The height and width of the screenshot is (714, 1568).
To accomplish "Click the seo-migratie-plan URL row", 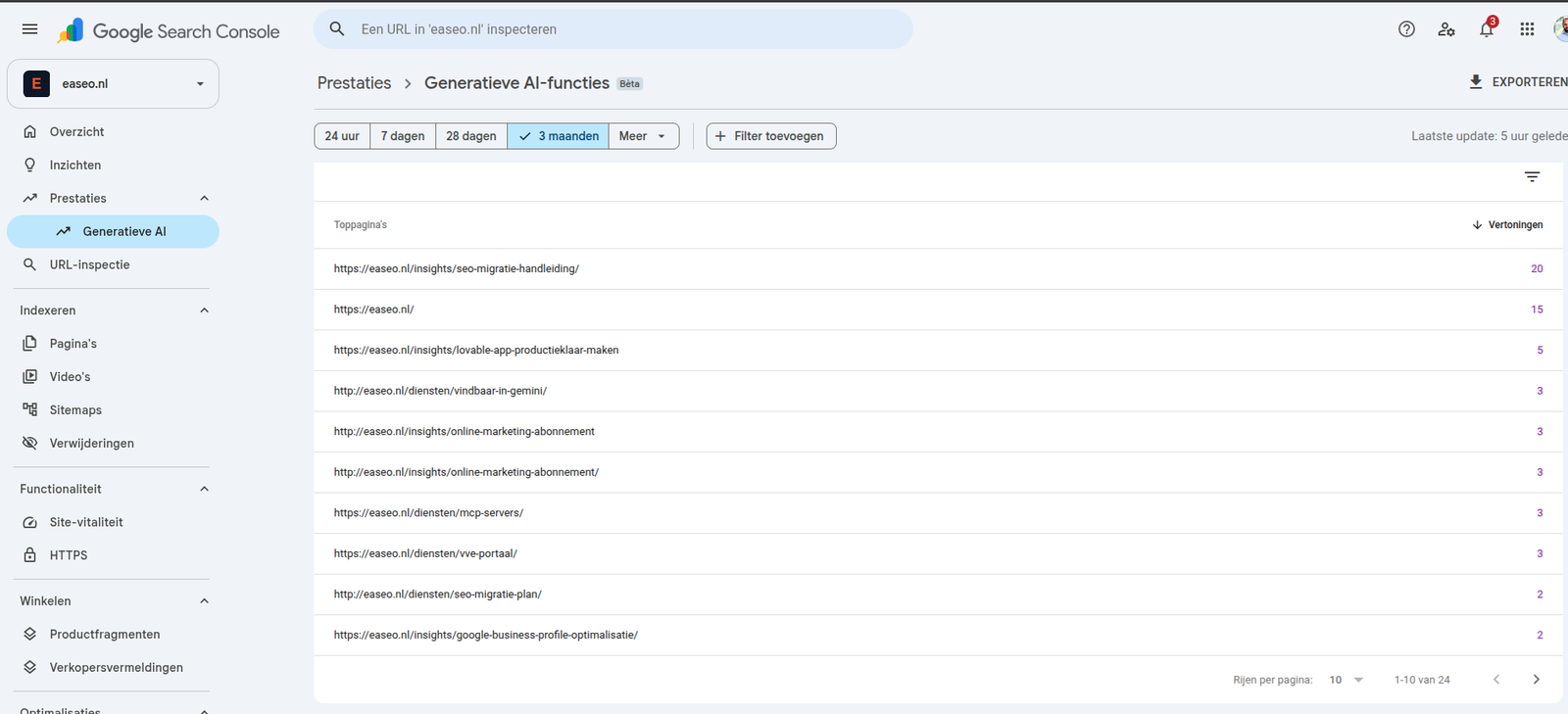I will 940,595.
